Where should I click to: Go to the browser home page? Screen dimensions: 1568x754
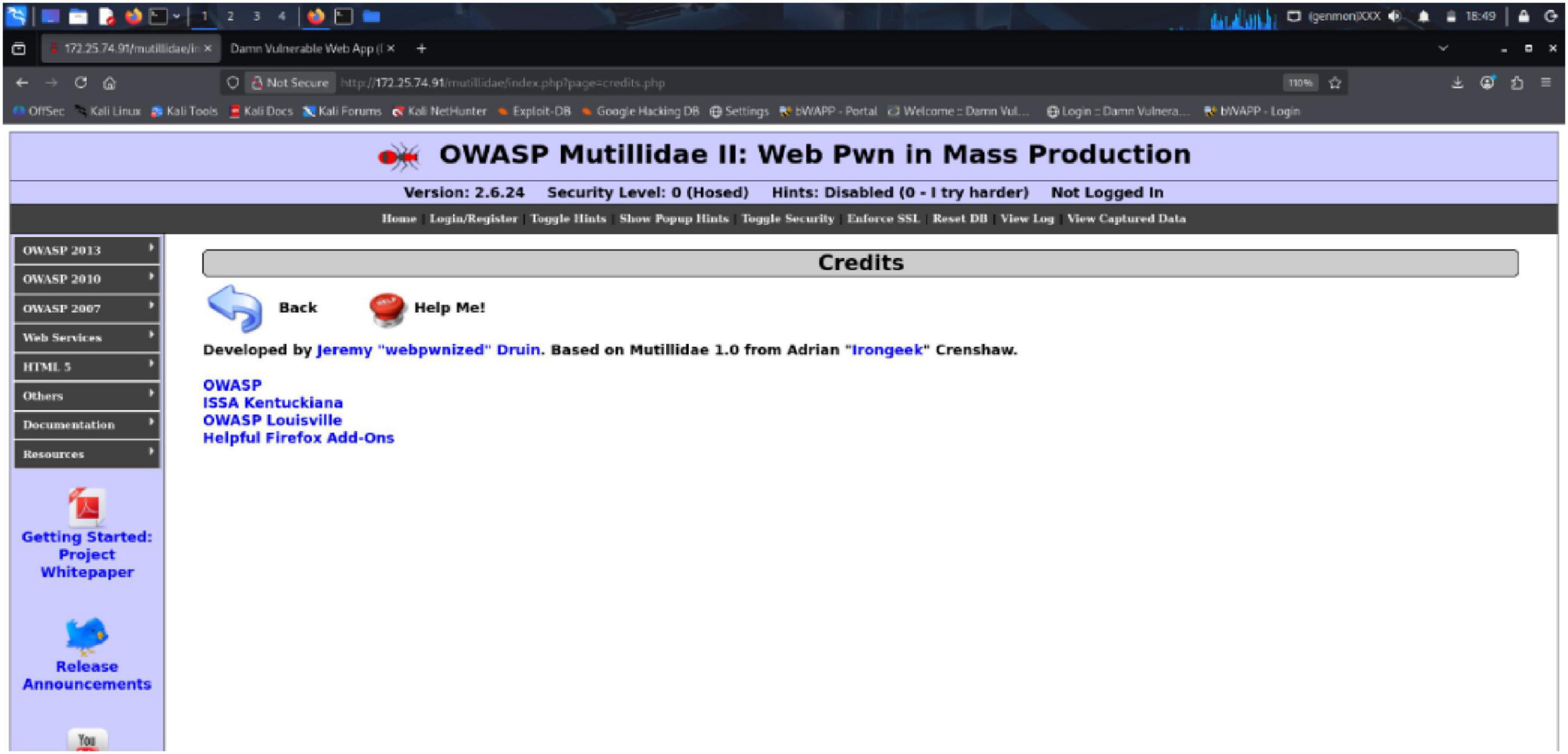pyautogui.click(x=110, y=83)
